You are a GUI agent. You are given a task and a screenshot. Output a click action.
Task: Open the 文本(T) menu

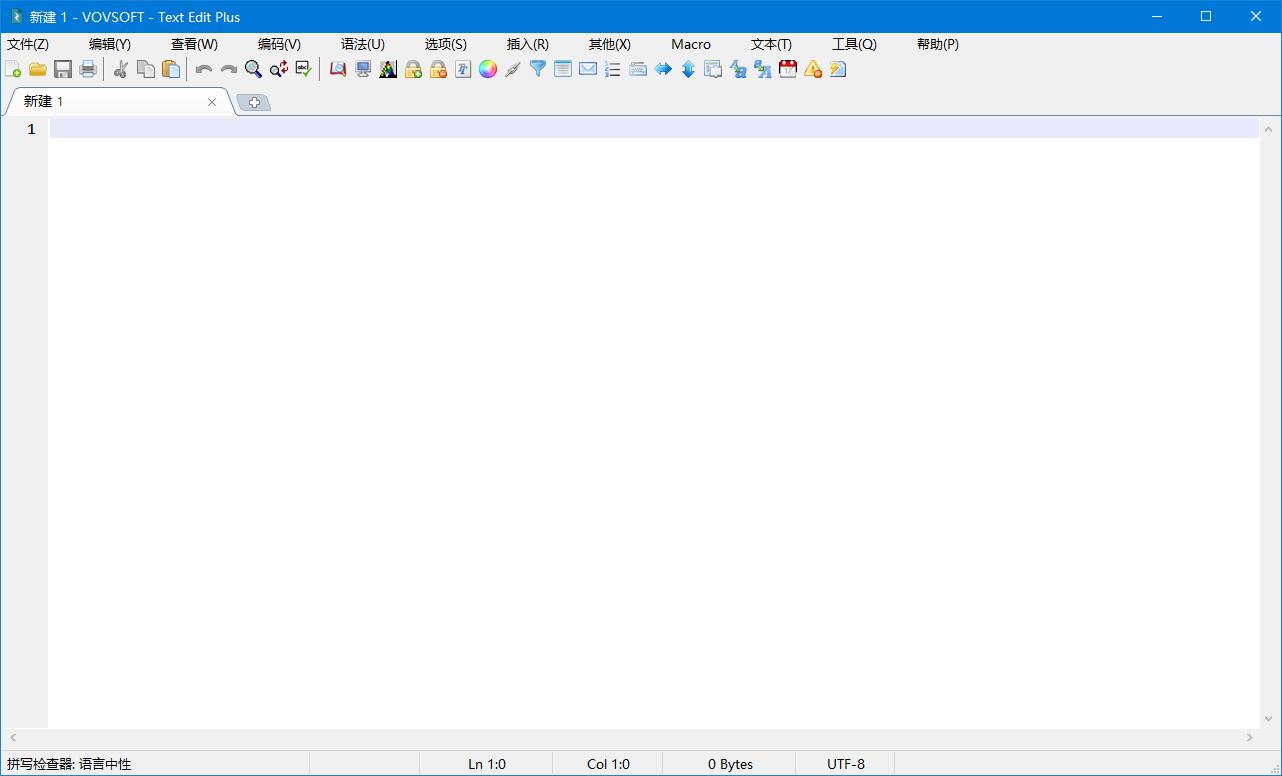click(771, 44)
